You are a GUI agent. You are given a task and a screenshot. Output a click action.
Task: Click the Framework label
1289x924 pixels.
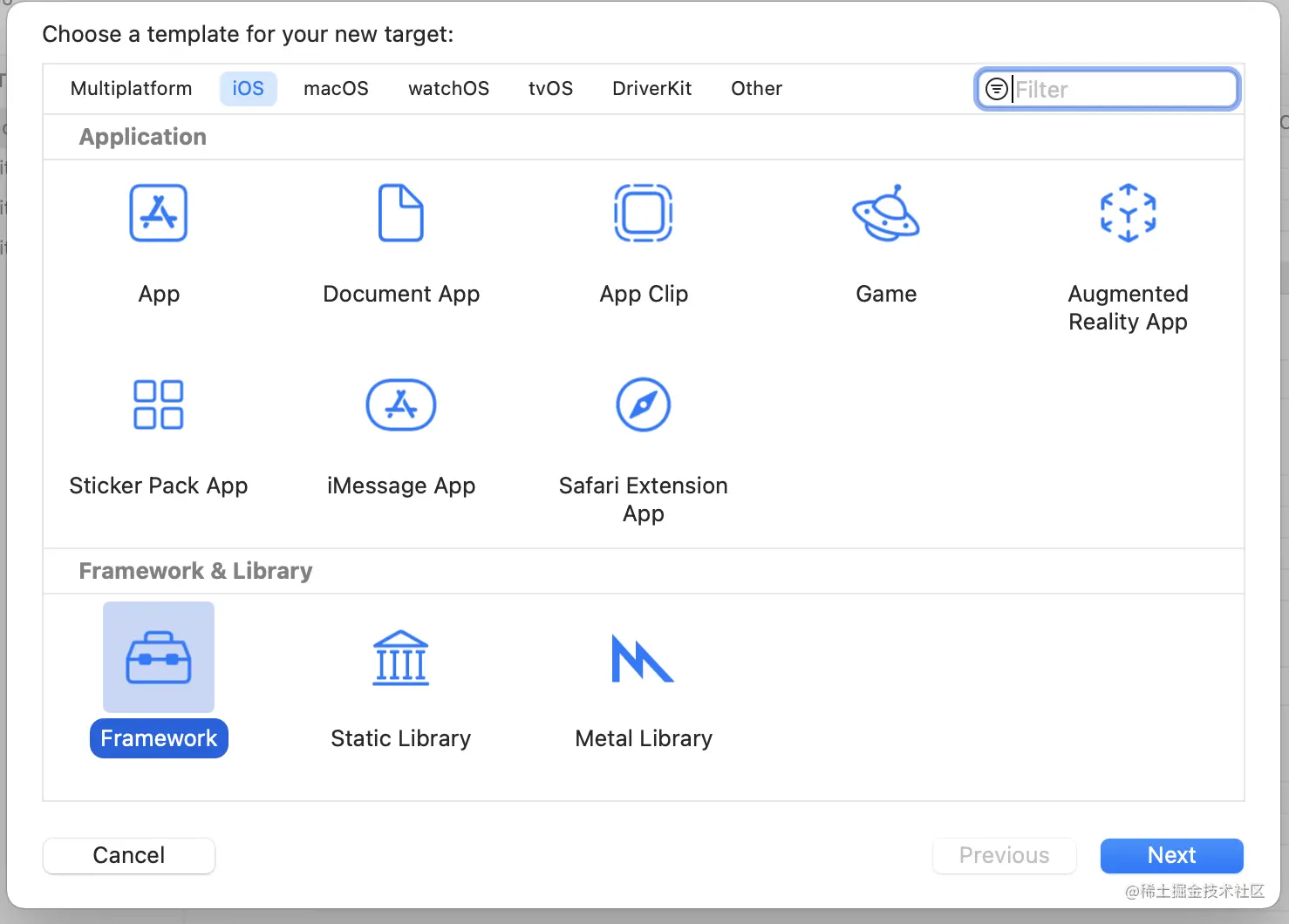click(159, 738)
